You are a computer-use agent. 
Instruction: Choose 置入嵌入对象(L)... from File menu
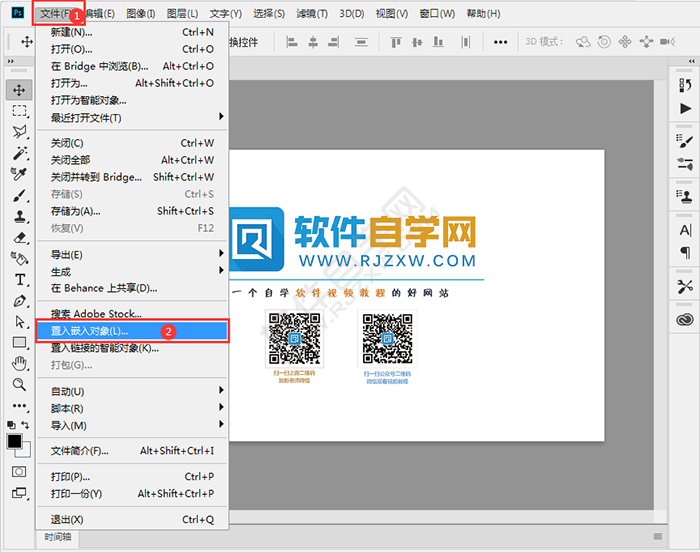[130, 330]
